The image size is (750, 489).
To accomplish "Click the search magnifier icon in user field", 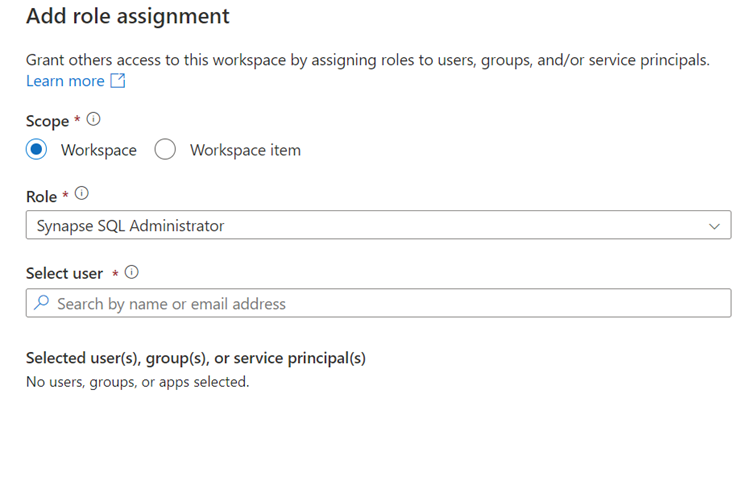I will click(42, 302).
